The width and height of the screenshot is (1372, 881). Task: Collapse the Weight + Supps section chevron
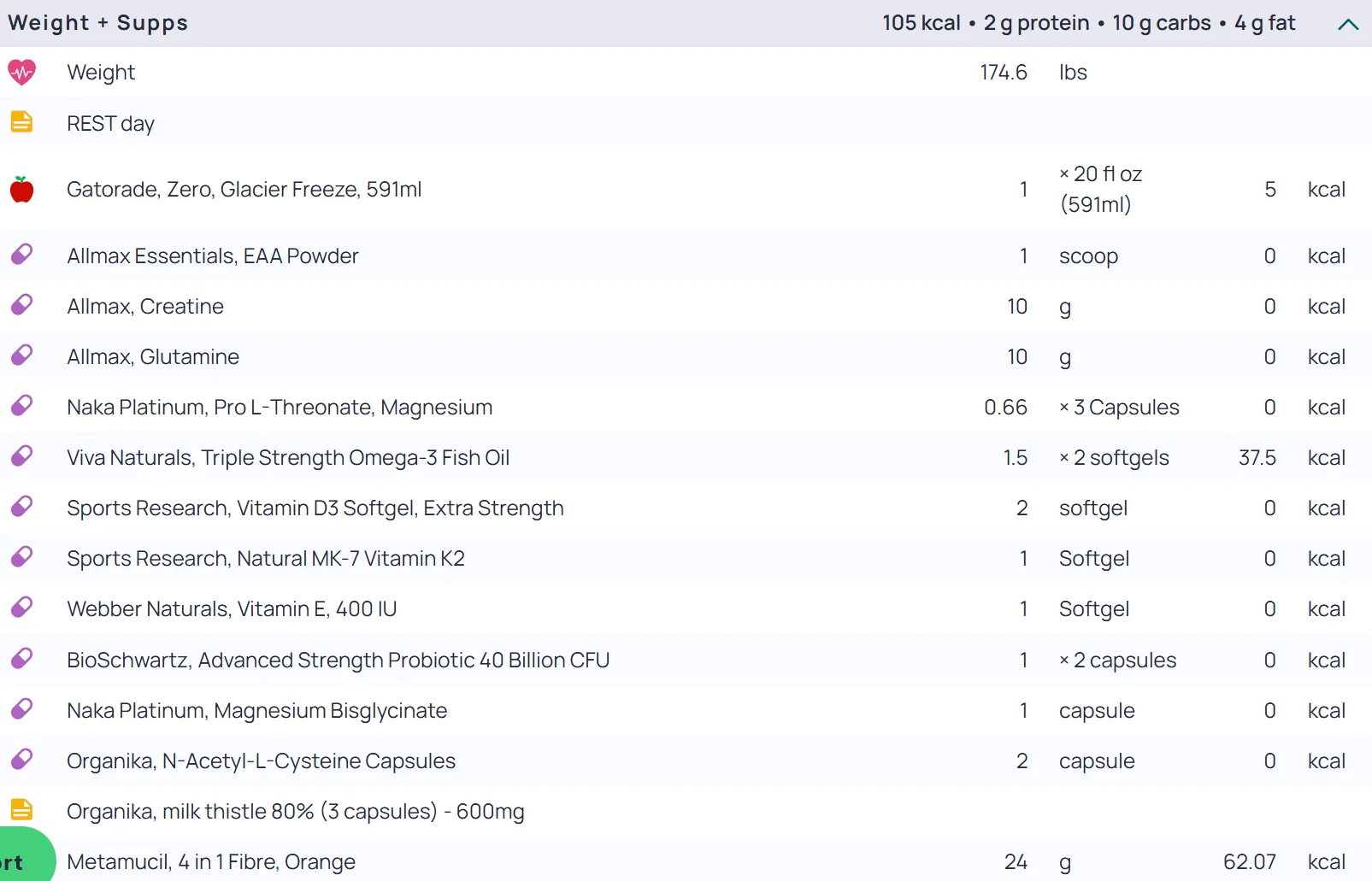pos(1348,24)
